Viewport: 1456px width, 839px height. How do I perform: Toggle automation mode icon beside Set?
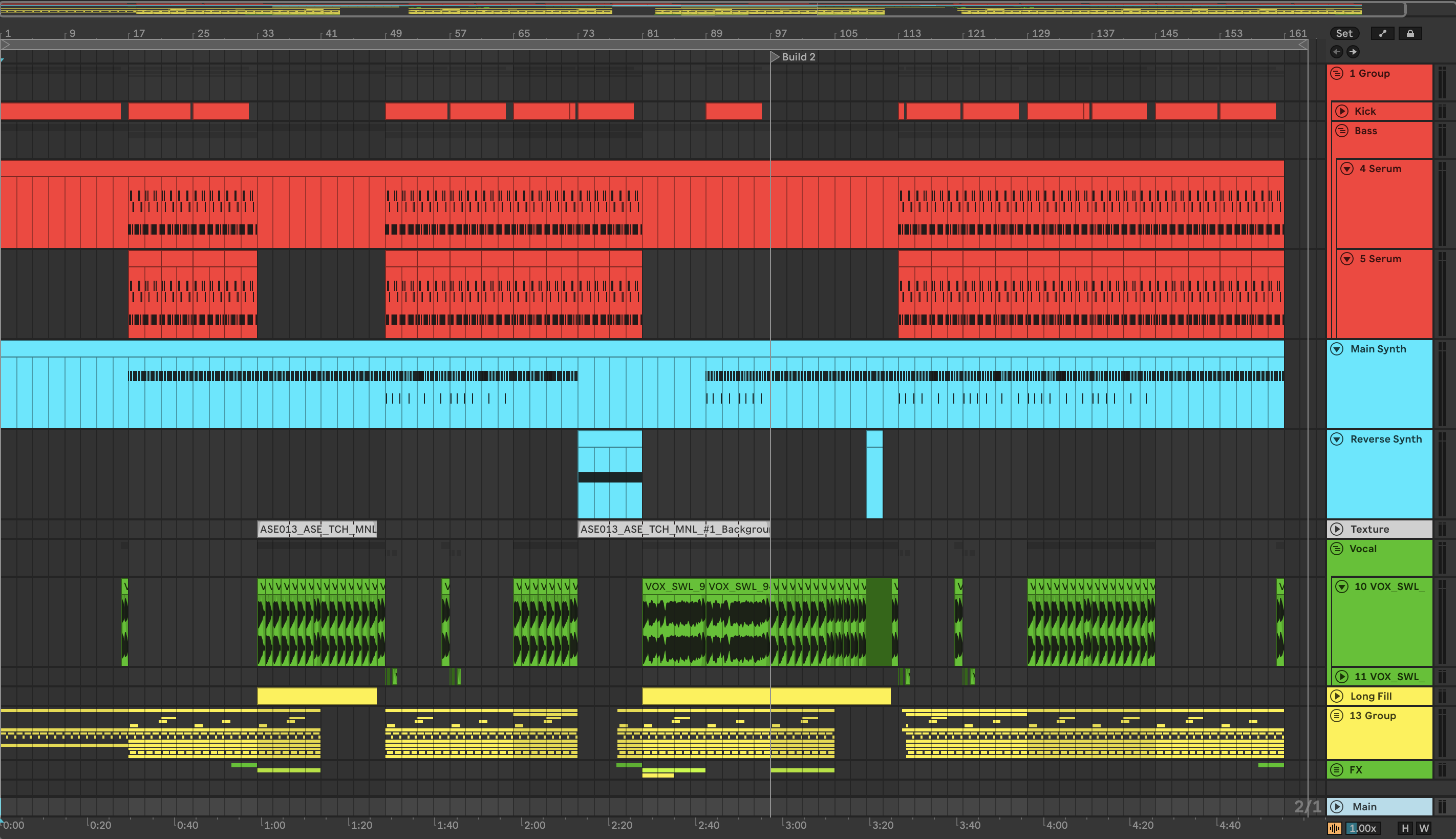point(1382,33)
